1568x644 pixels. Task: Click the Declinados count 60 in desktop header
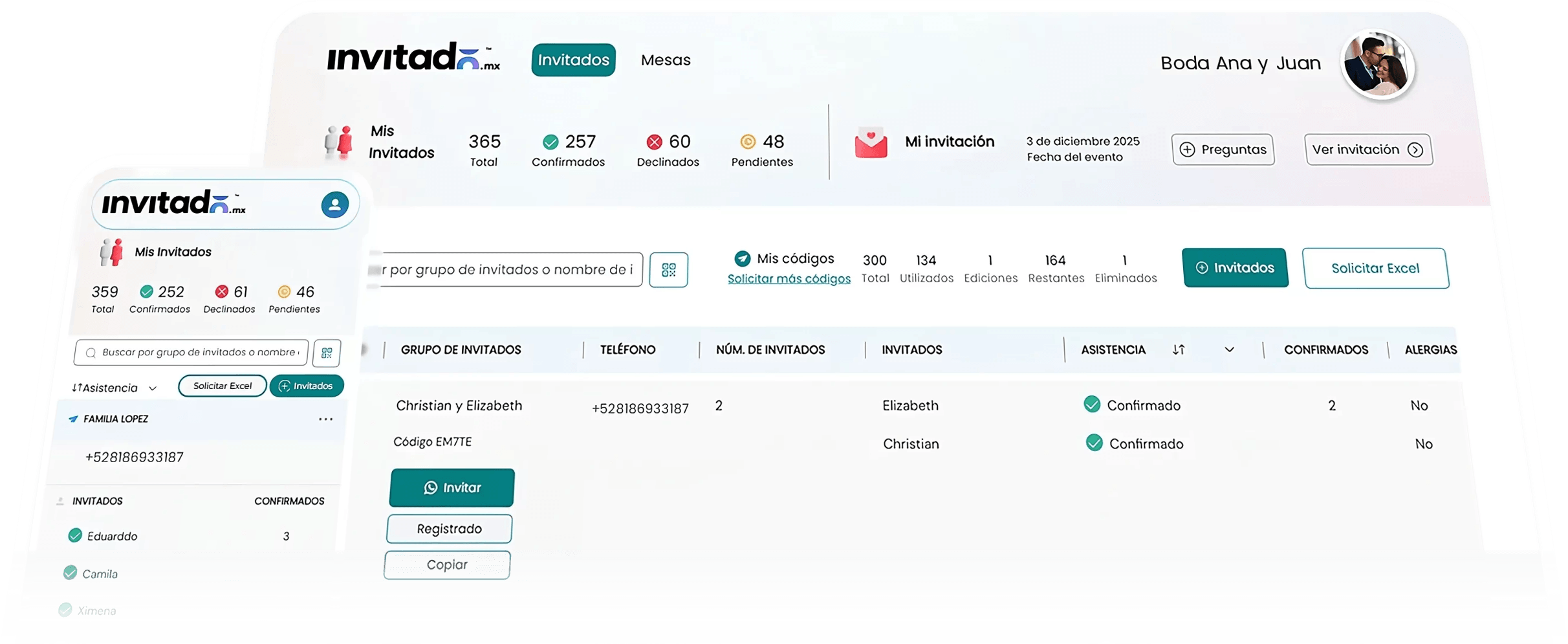click(x=679, y=141)
